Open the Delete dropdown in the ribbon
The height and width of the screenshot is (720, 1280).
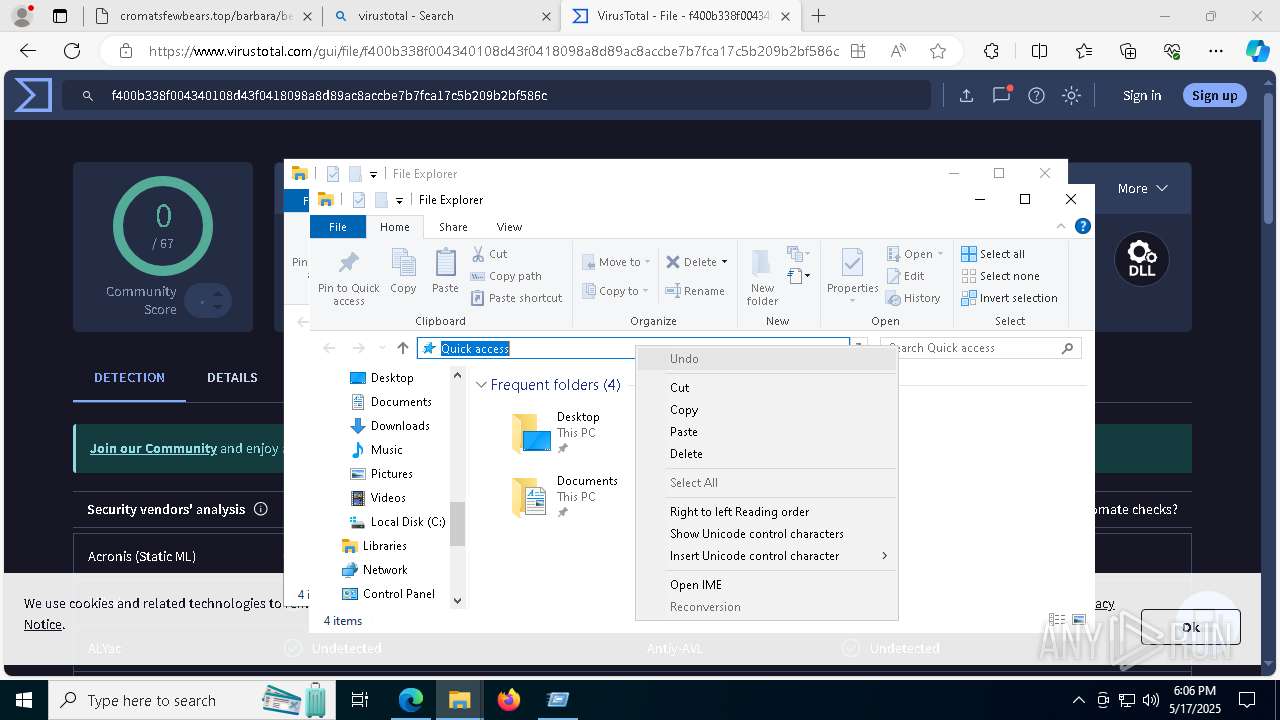724,262
